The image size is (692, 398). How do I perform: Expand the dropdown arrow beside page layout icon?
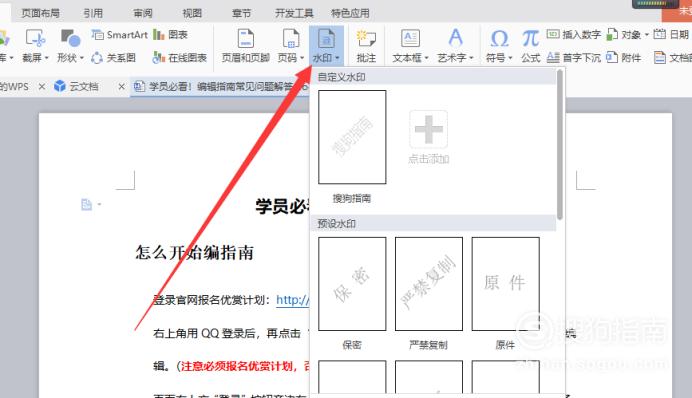[x=99, y=204]
